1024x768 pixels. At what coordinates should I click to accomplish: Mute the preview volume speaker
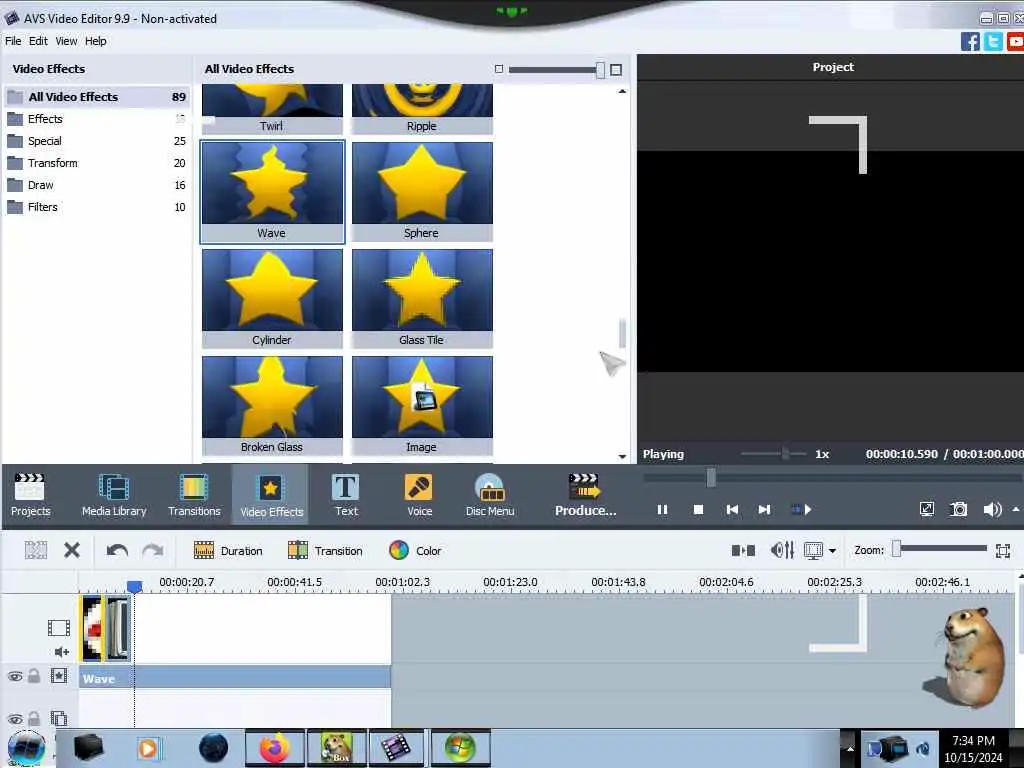(x=991, y=509)
